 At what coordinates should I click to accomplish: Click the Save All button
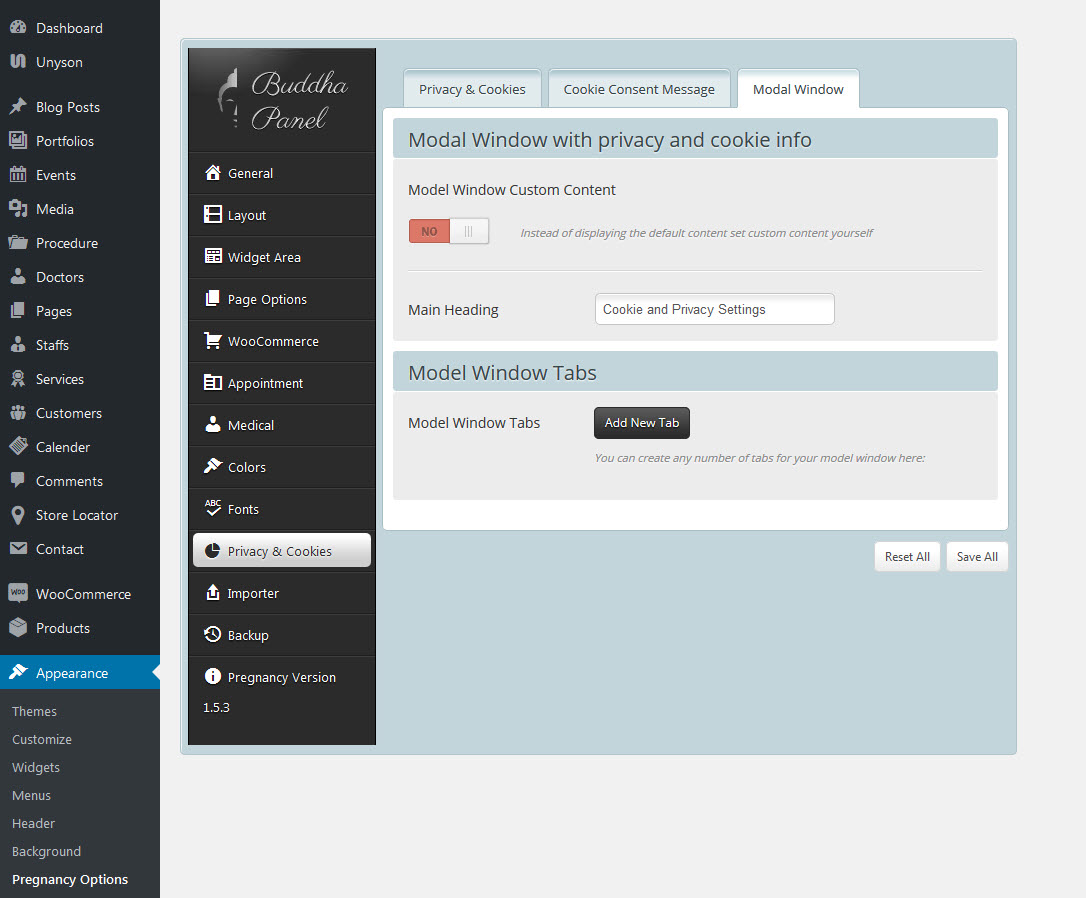tap(977, 557)
